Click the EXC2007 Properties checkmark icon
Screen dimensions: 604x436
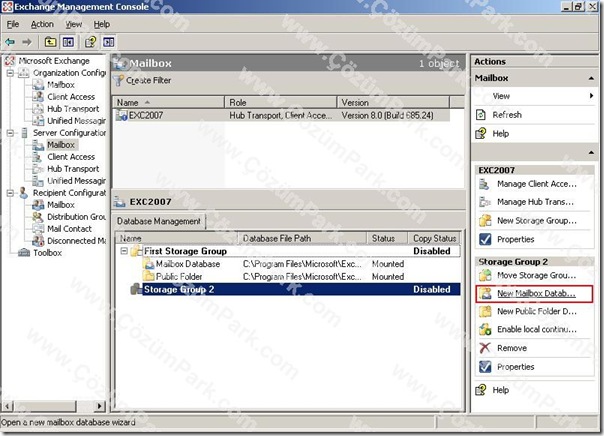[x=485, y=239]
